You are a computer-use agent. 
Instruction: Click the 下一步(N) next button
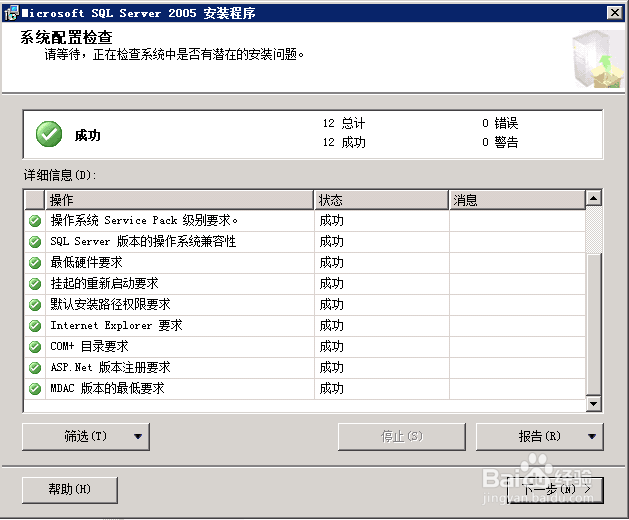tap(555, 490)
